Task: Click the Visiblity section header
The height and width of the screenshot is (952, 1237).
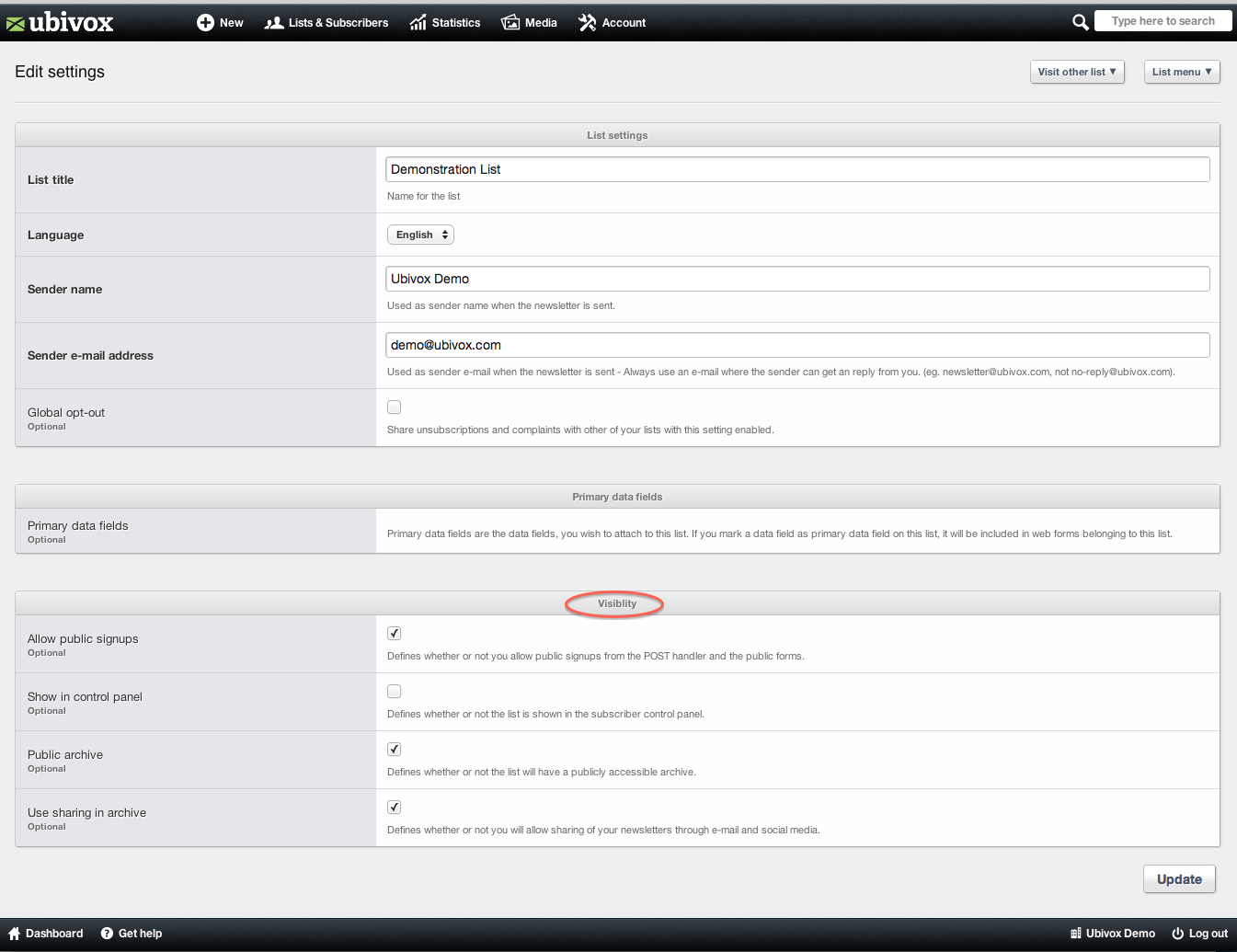Action: tap(617, 603)
